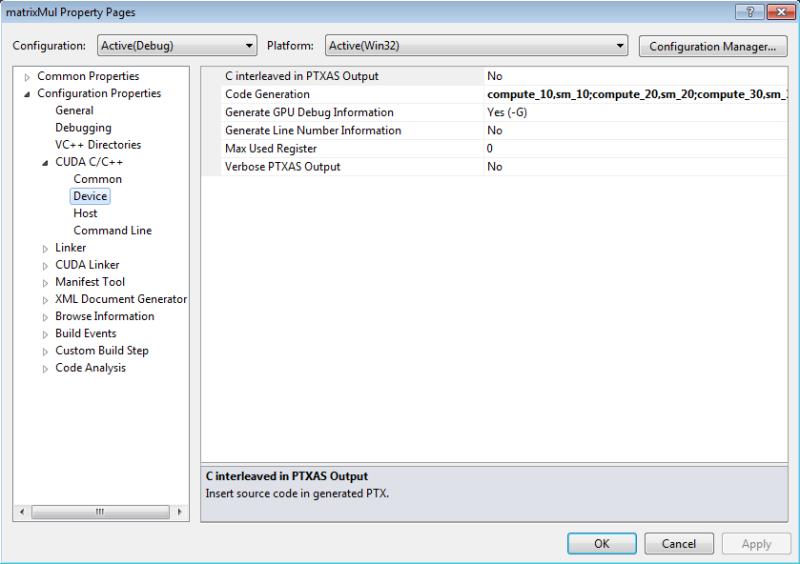Expand the XML Document Generator node
The height and width of the screenshot is (564, 800).
(45, 300)
